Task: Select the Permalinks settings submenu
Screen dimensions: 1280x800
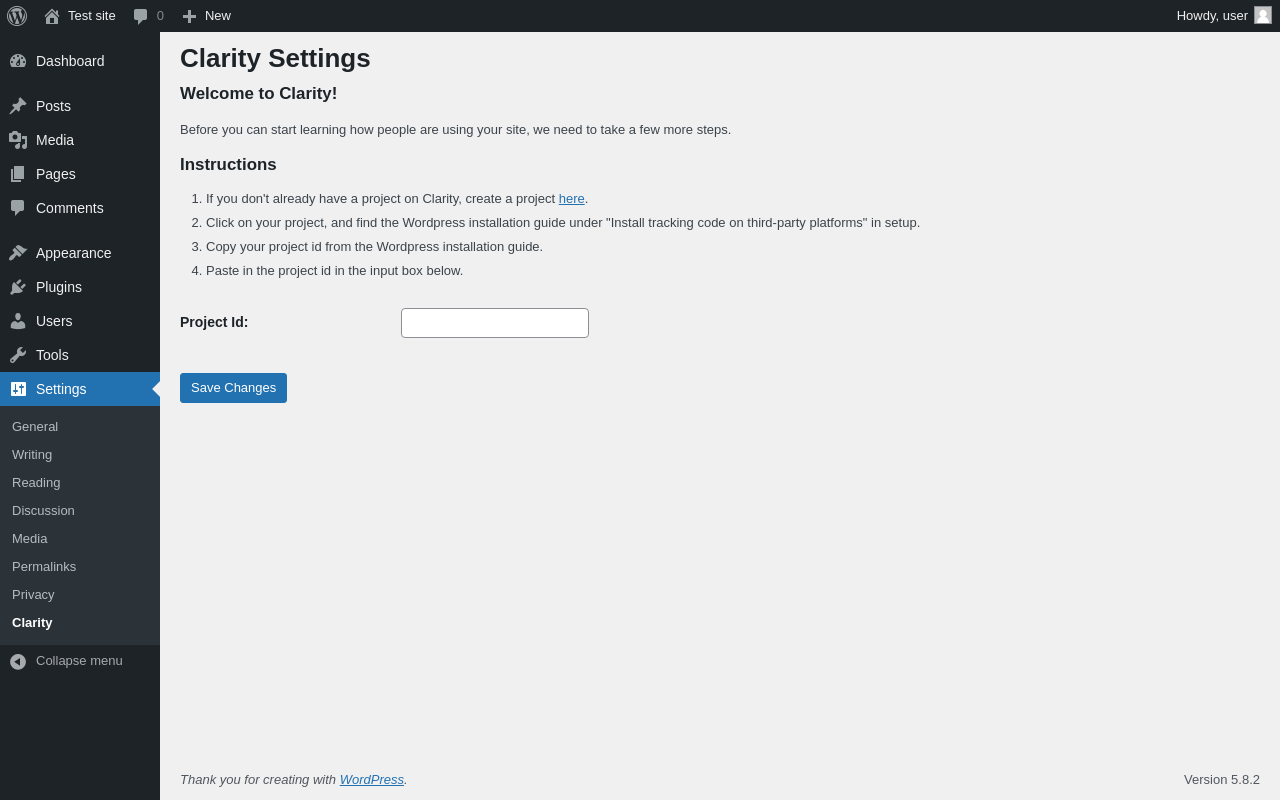Action: tap(44, 566)
